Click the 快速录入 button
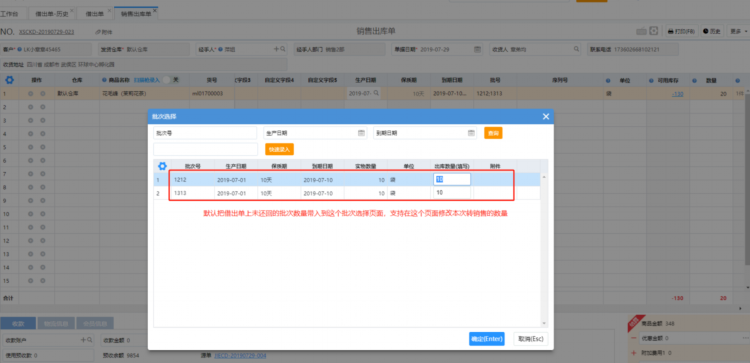Viewport: 750px width, 363px height. [x=279, y=149]
